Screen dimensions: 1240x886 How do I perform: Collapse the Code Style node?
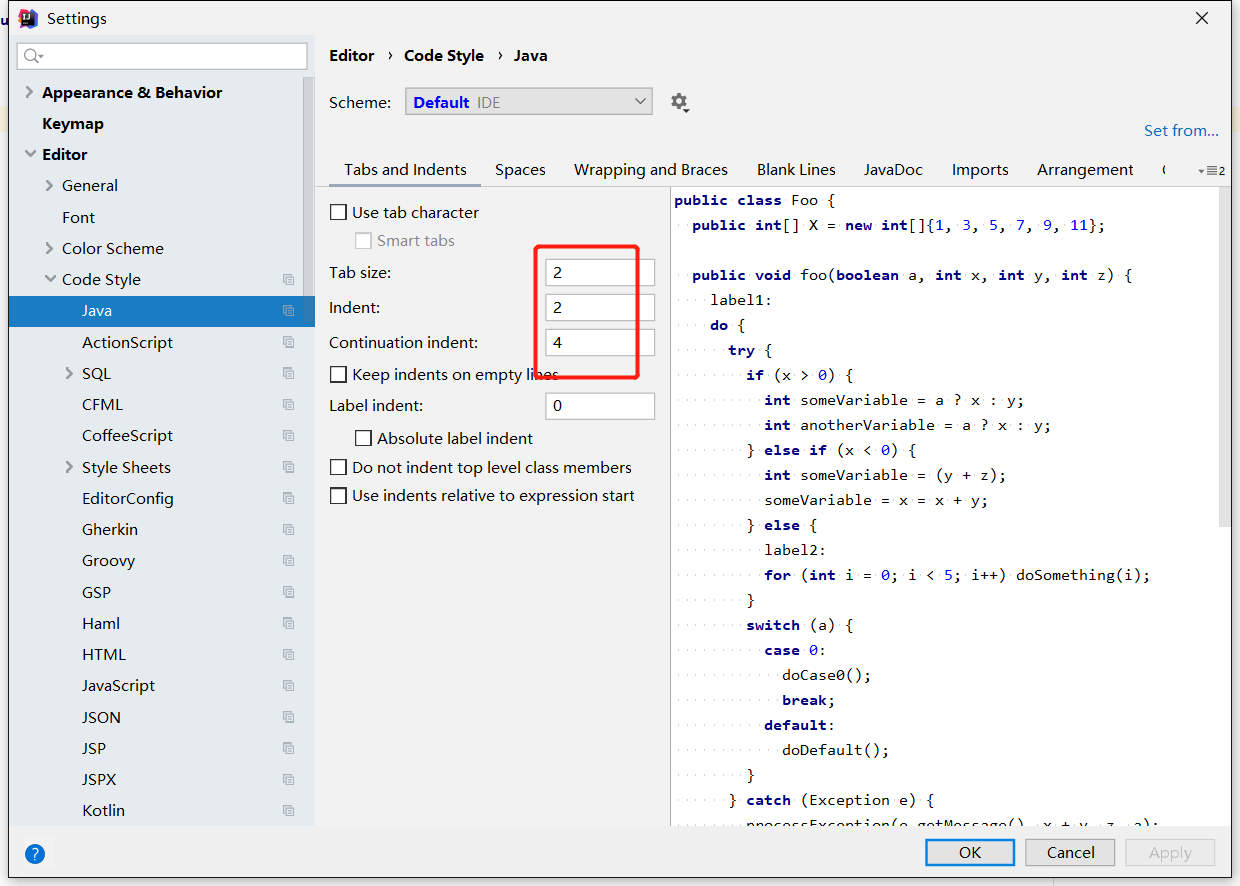tap(50, 279)
